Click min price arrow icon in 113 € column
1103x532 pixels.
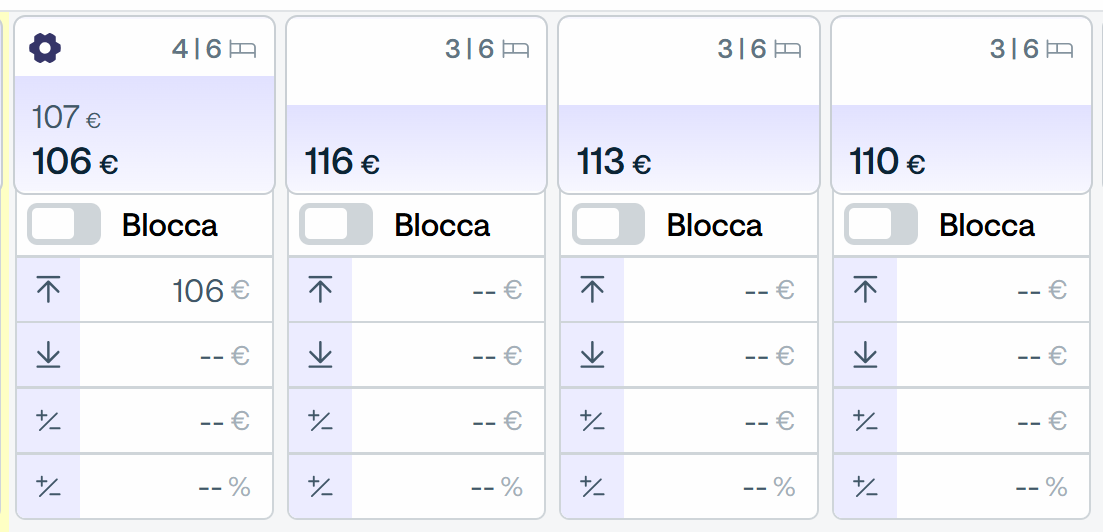[592, 355]
